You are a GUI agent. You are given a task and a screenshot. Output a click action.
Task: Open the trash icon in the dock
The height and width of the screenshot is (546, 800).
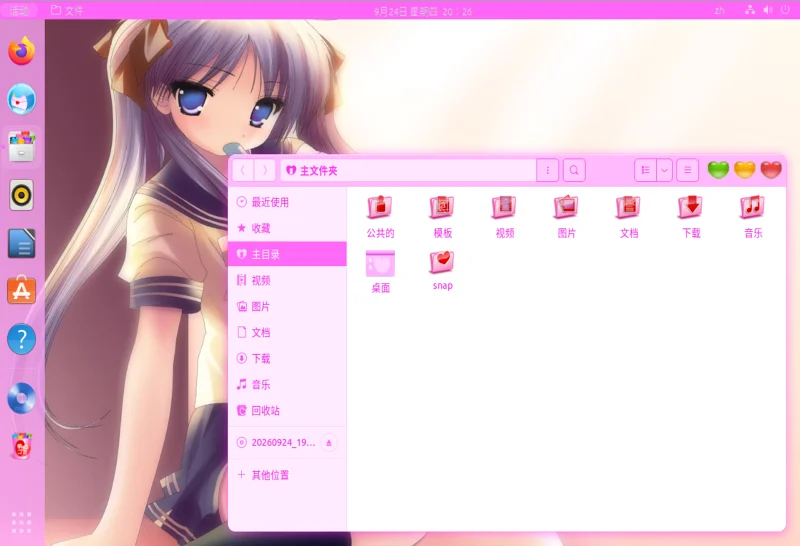(x=21, y=445)
